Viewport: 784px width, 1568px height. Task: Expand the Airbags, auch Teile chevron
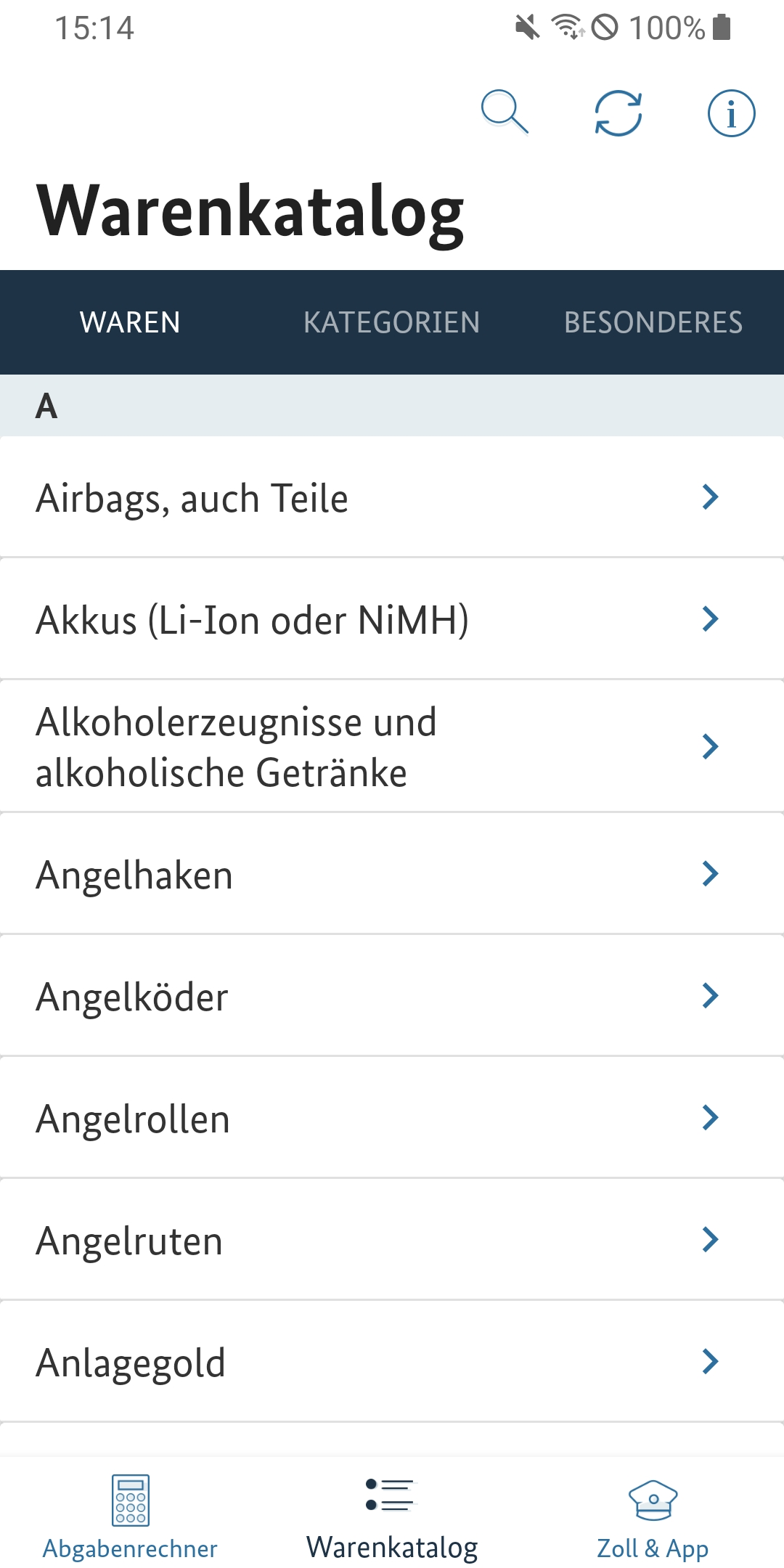(x=710, y=497)
